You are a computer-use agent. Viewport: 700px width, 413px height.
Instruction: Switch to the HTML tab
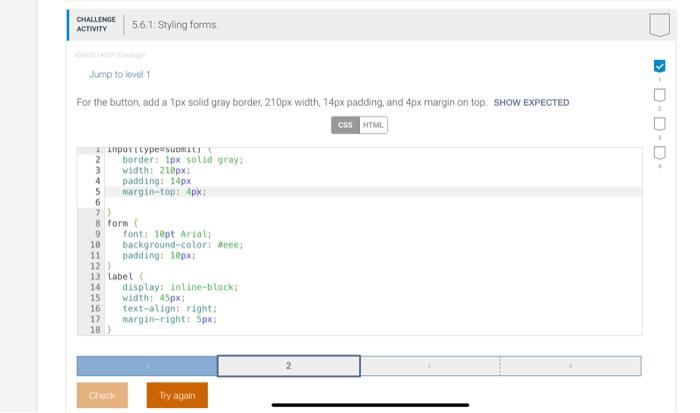(373, 125)
